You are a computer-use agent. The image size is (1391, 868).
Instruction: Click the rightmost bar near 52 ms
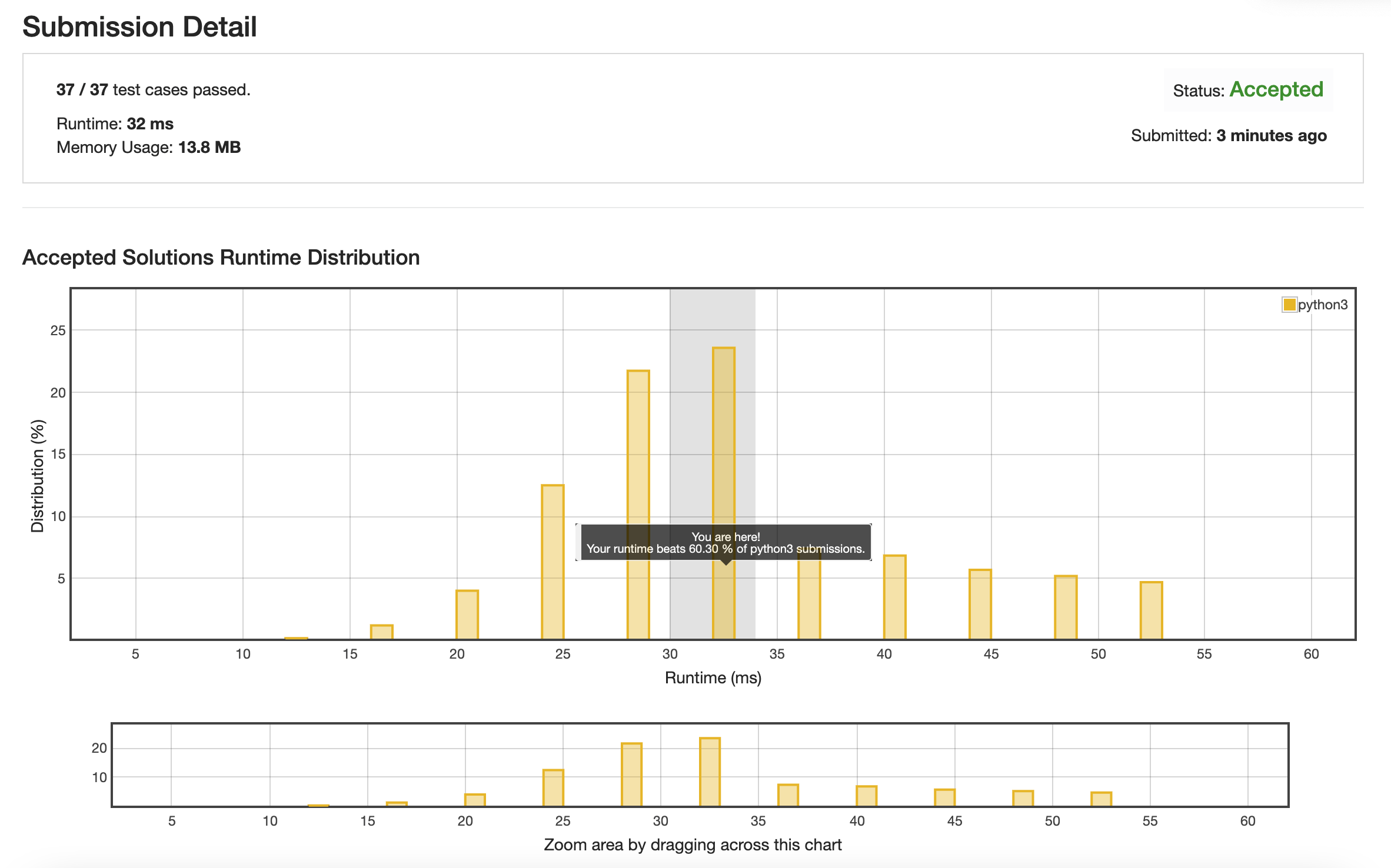pyautogui.click(x=1152, y=610)
